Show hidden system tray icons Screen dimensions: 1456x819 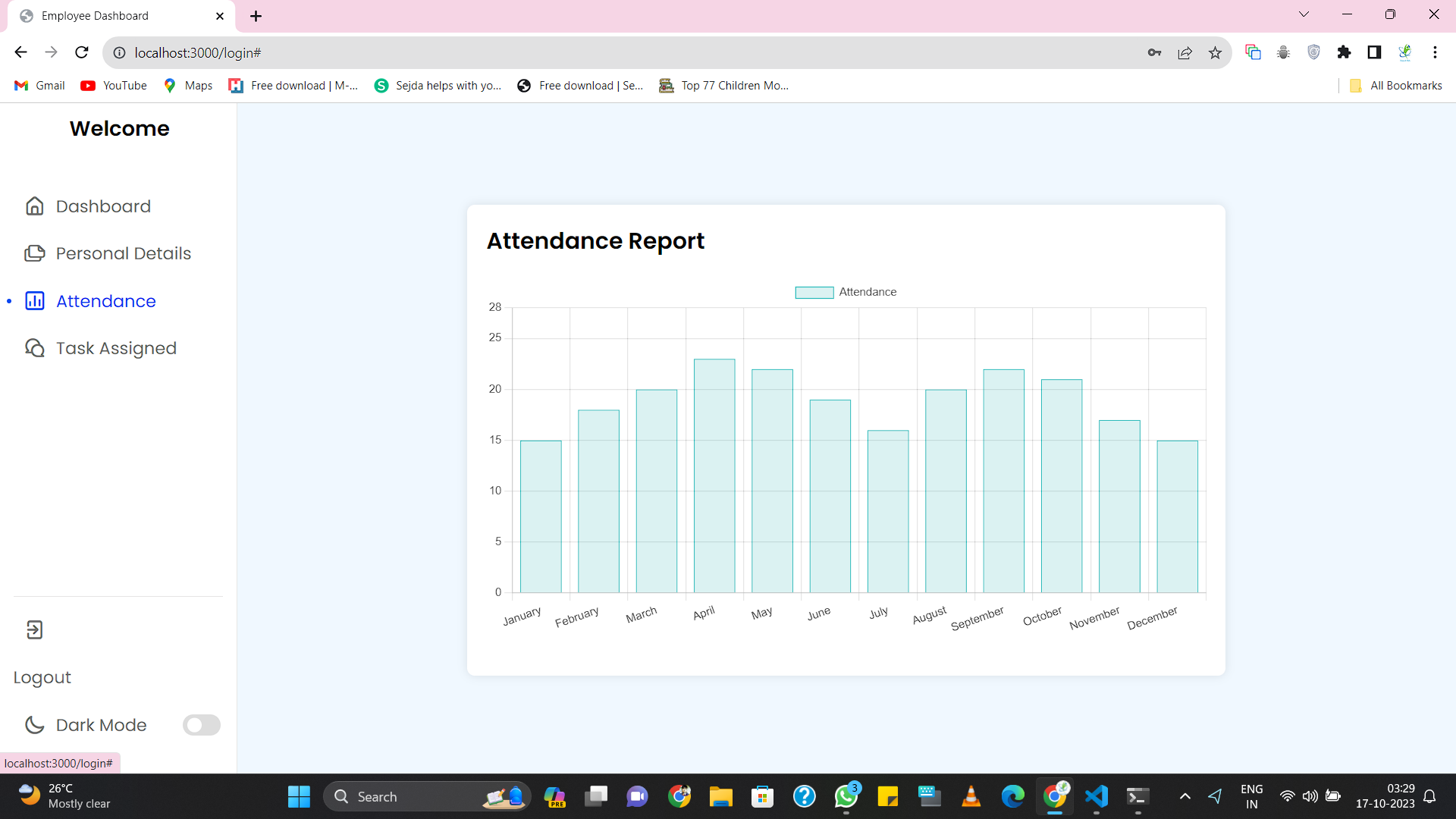pos(1185,796)
